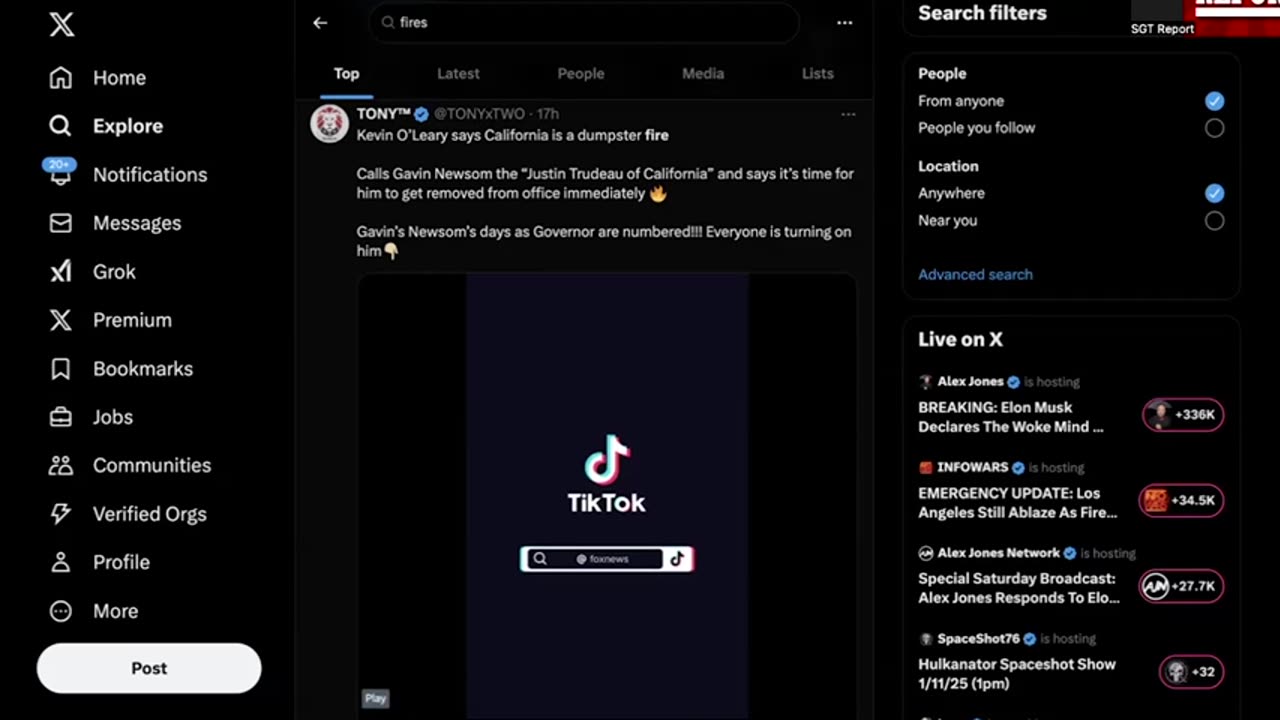Click the verified badge next to TONY

[x=422, y=114]
